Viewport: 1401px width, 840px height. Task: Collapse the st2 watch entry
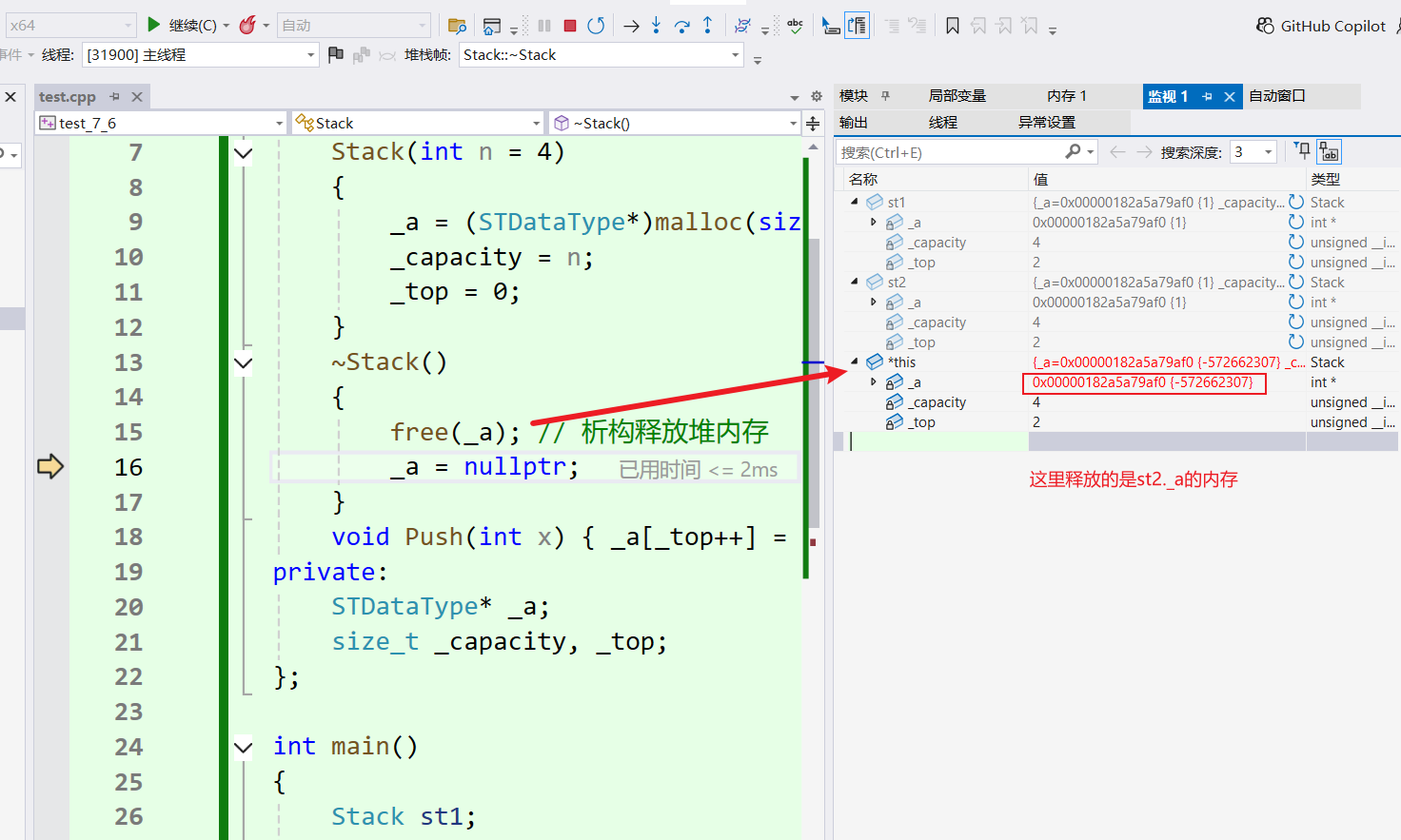pyautogui.click(x=855, y=281)
